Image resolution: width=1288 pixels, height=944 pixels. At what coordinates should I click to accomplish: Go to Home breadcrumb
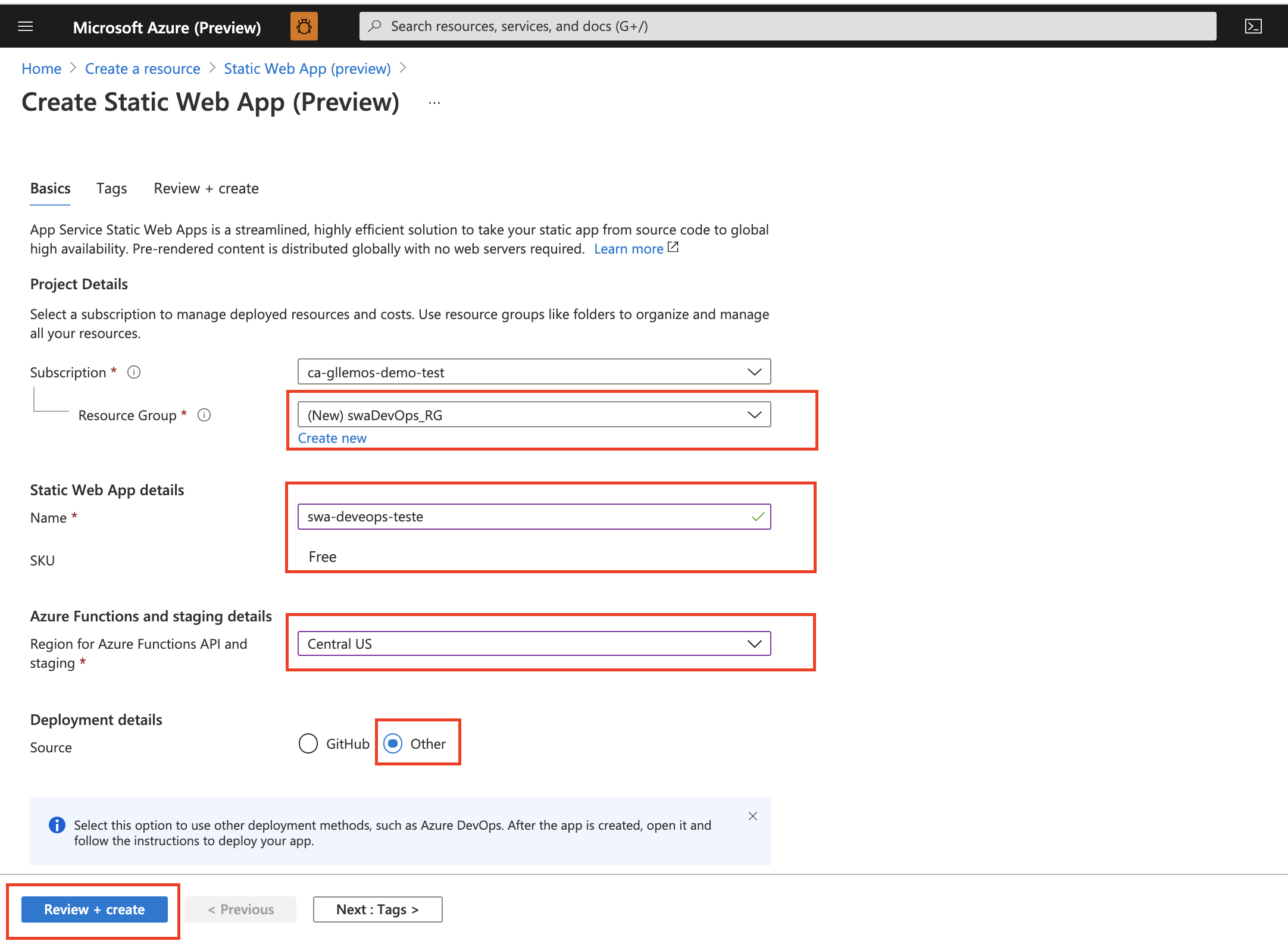click(x=42, y=69)
